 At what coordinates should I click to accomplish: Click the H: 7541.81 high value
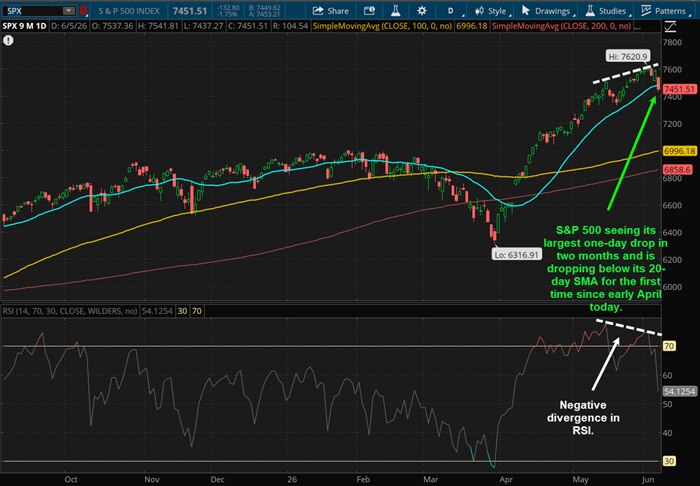point(158,26)
